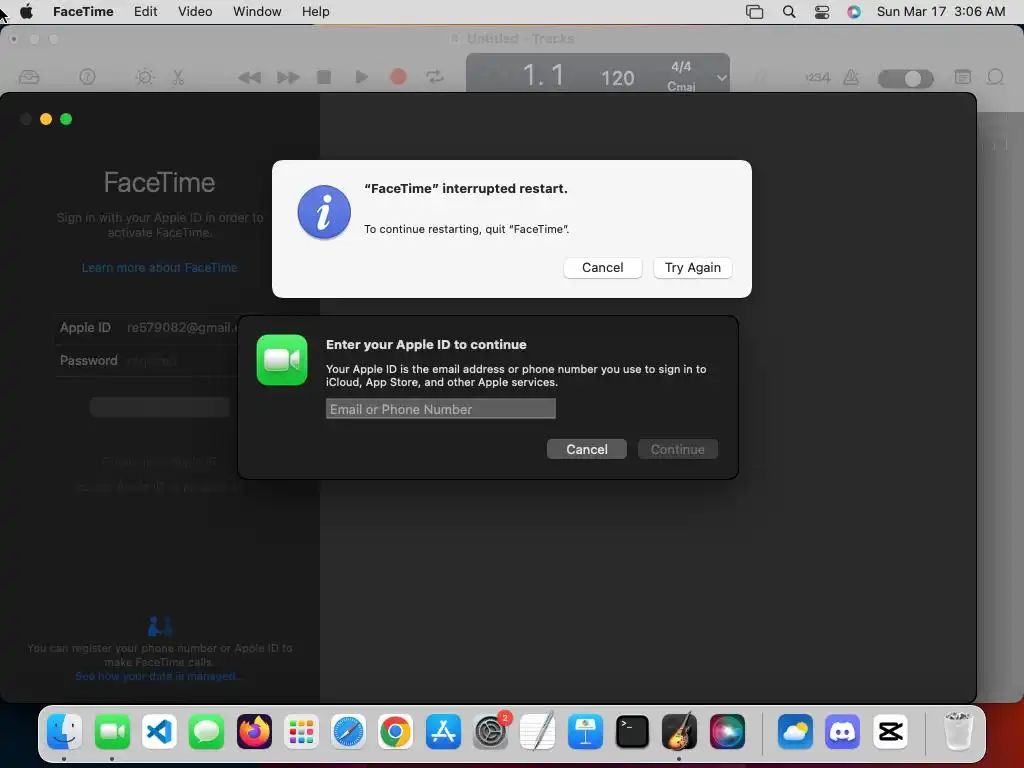This screenshot has width=1024, height=768.
Task: Open Control Center in menu bar
Action: click(822, 12)
